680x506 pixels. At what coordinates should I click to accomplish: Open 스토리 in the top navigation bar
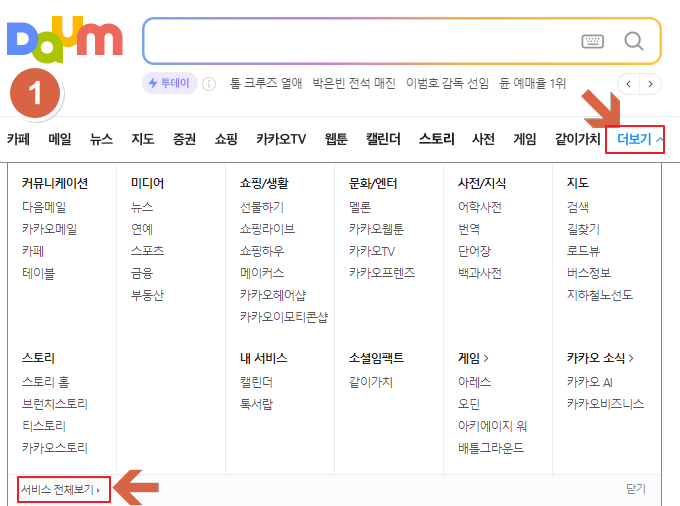point(436,139)
